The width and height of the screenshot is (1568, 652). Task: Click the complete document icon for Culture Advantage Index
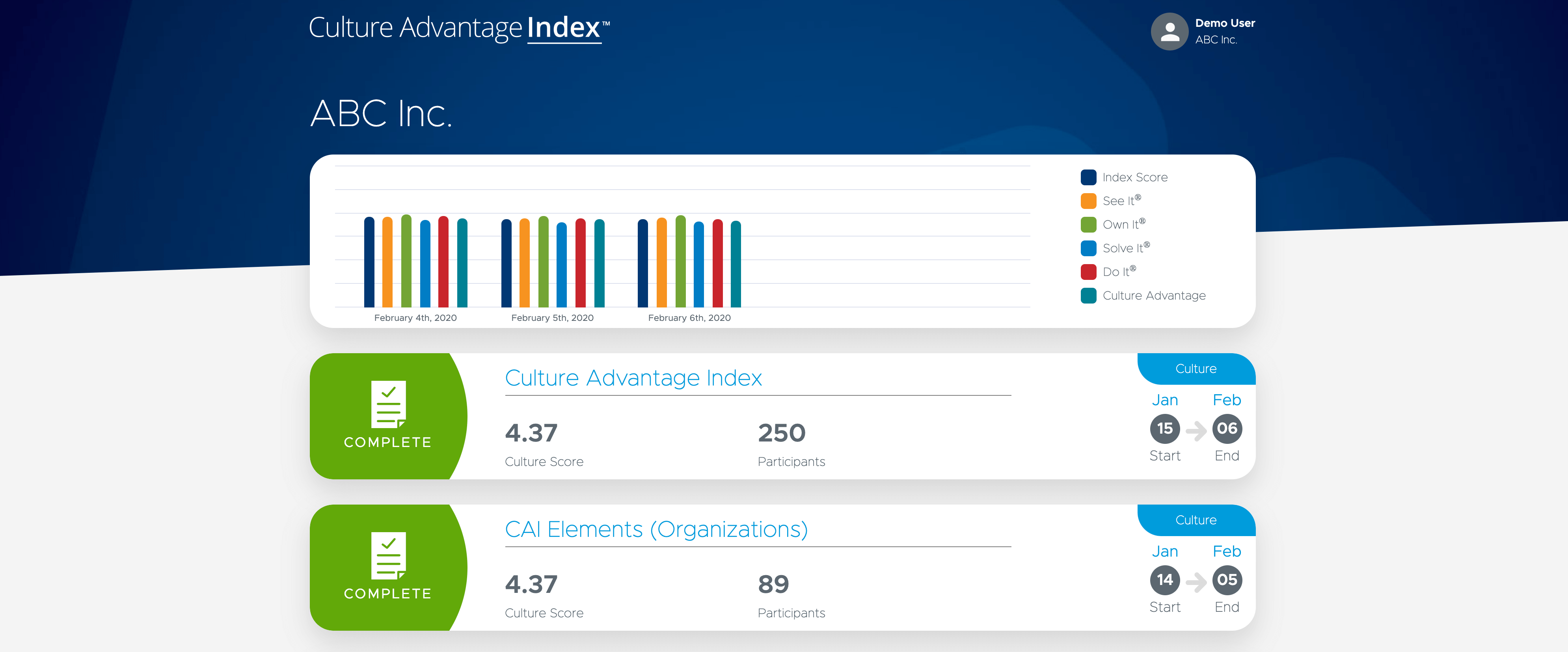388,404
